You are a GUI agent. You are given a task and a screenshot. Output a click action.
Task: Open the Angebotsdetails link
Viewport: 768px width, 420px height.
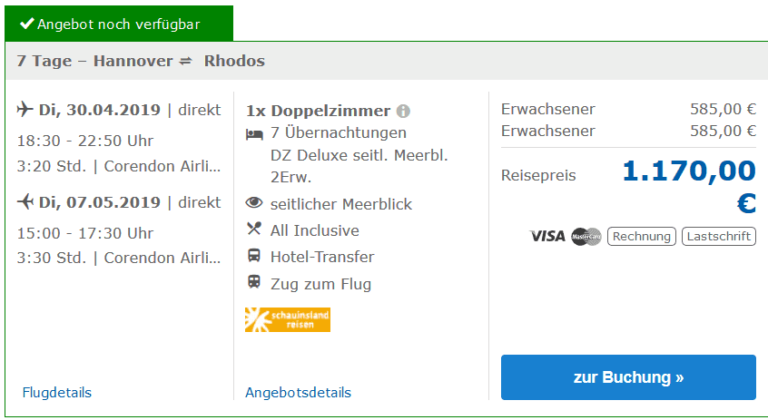(x=298, y=393)
